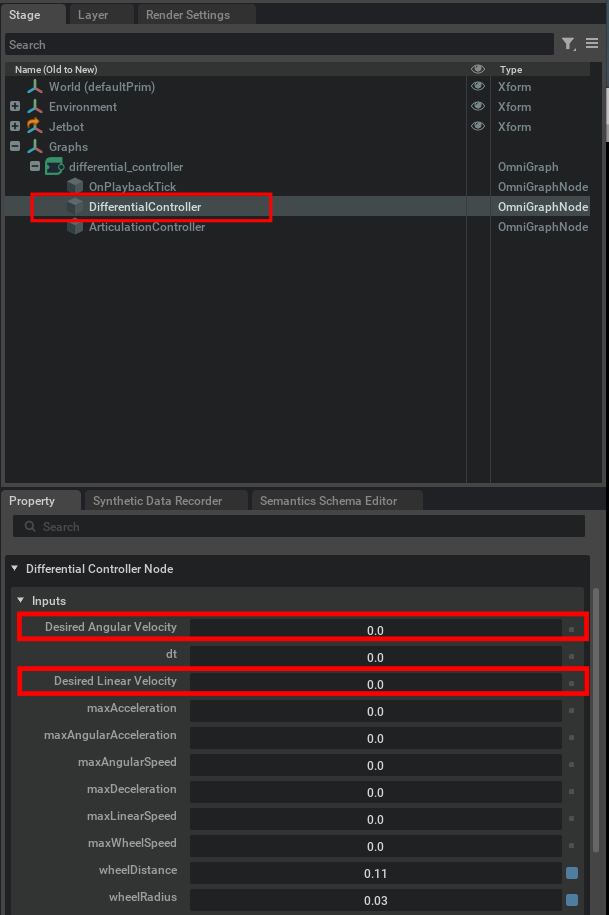Select the DifferentialController node

coord(145,207)
